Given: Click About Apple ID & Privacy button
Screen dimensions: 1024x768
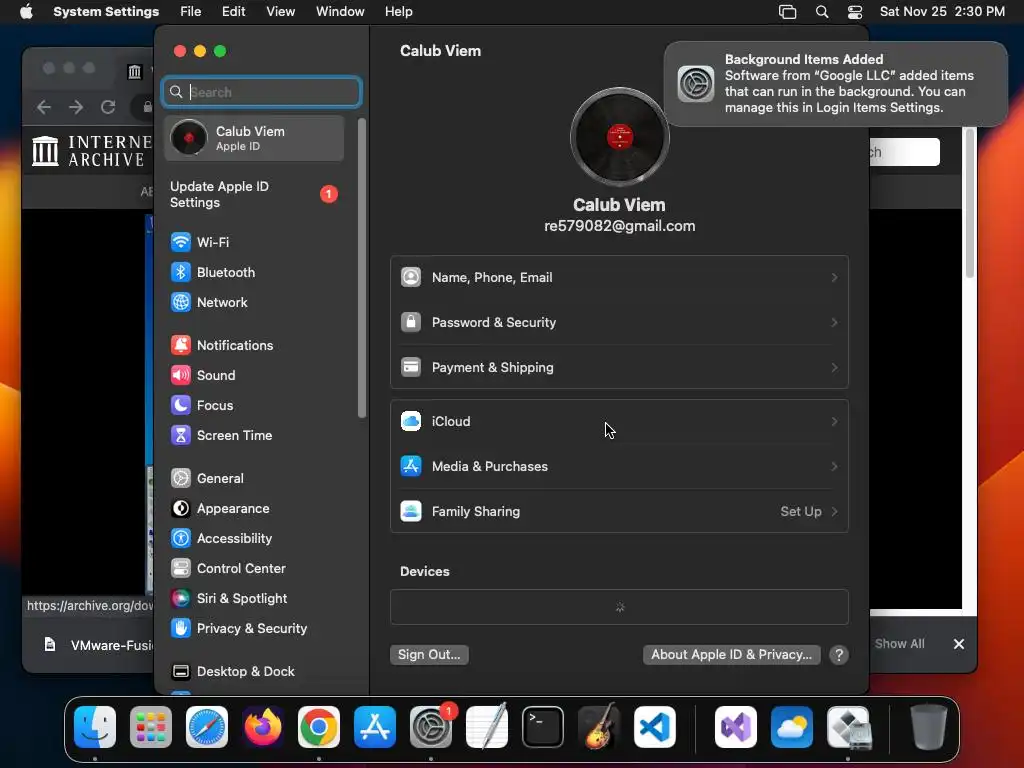Looking at the screenshot, I should click(731, 654).
